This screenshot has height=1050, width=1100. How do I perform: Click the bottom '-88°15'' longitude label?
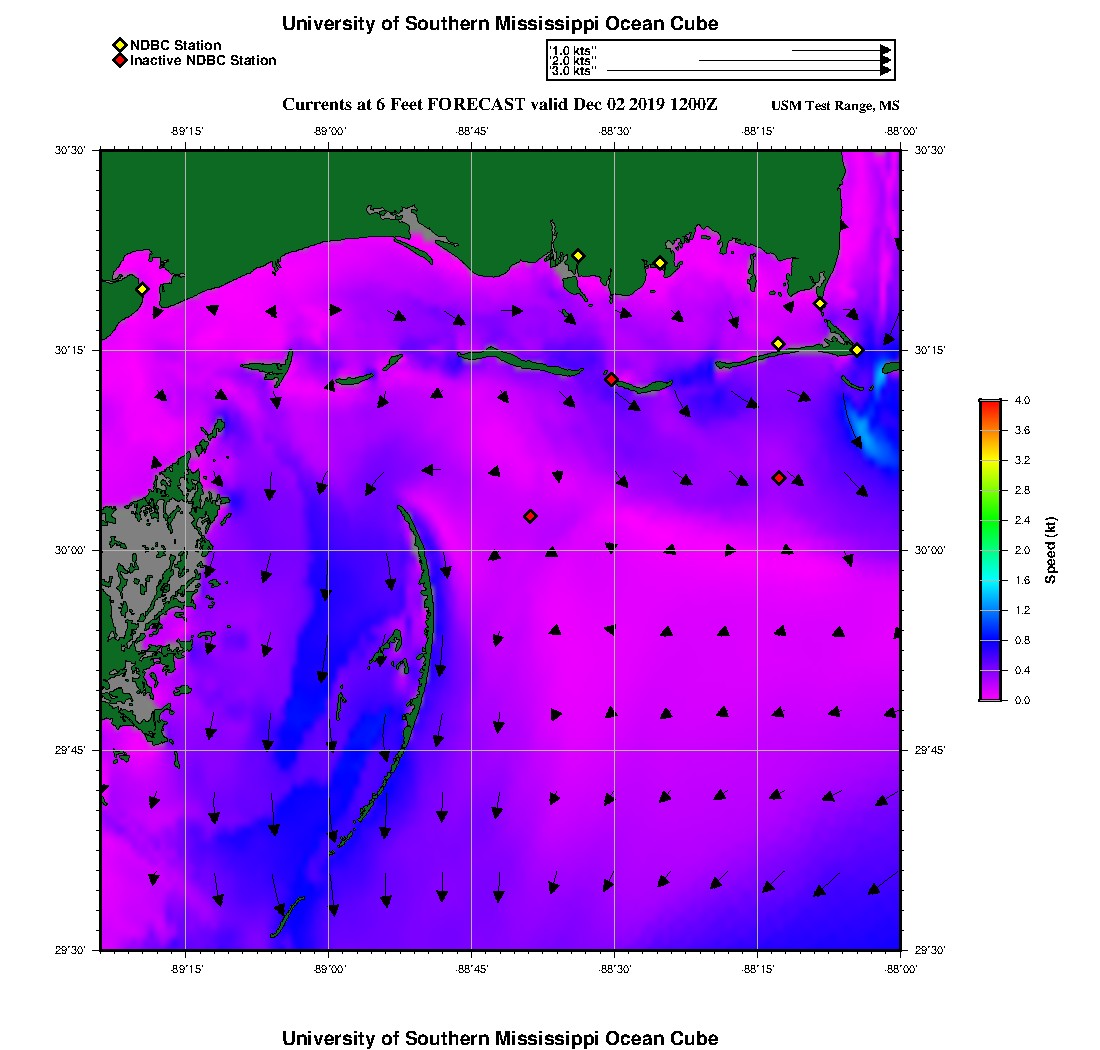click(758, 969)
